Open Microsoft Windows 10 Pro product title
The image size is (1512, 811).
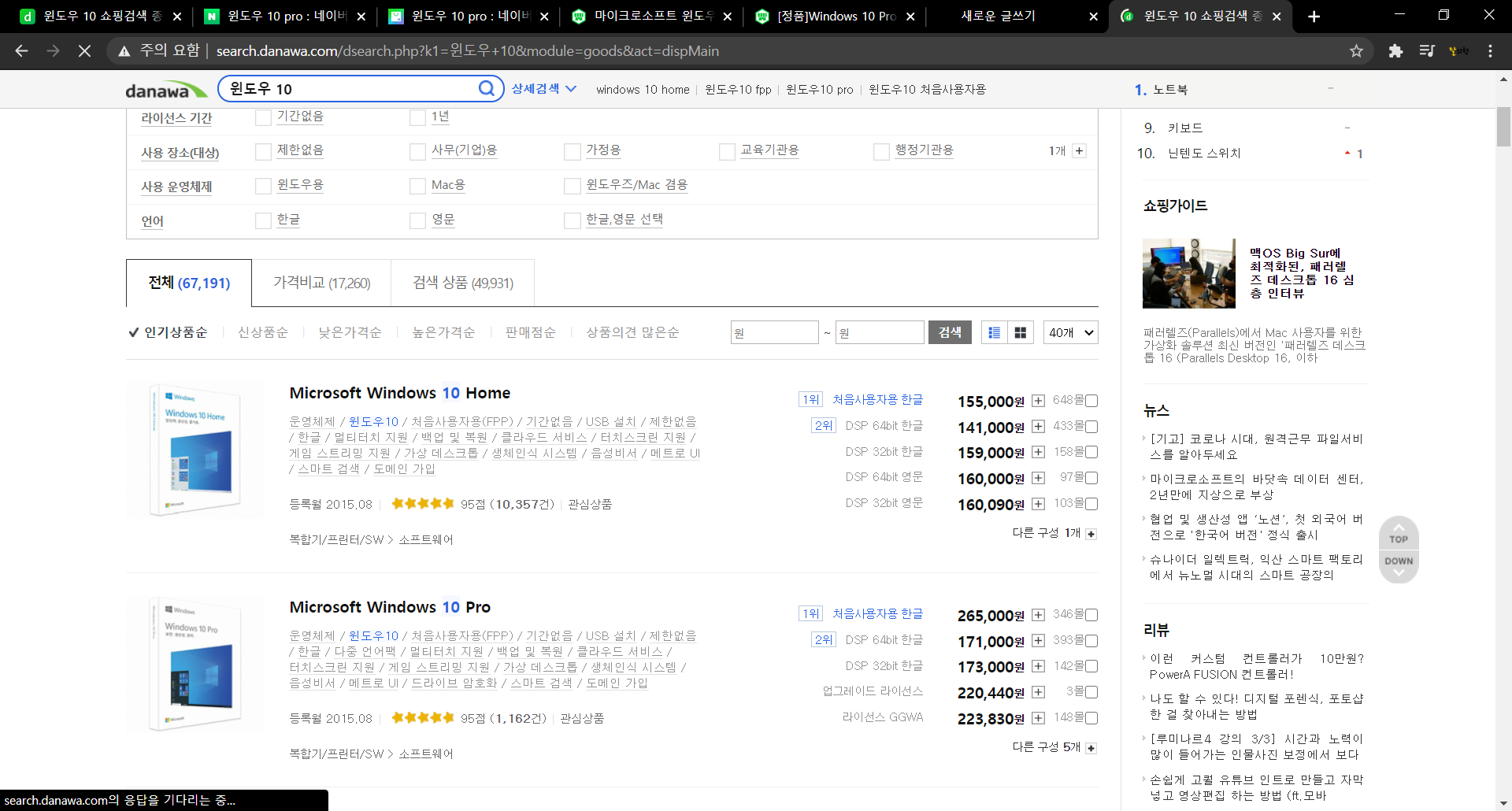pyautogui.click(x=390, y=607)
